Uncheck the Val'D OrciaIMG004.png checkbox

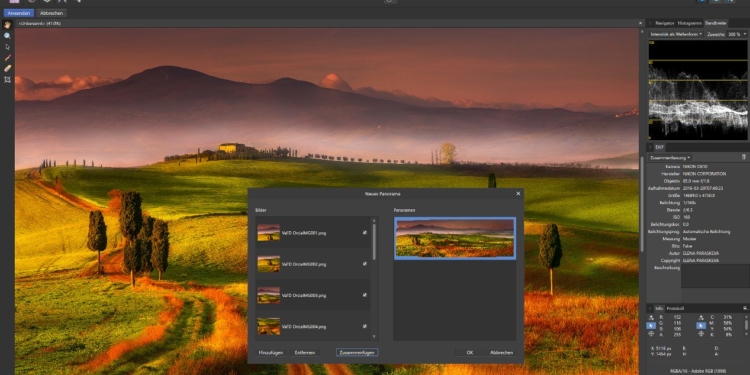tap(364, 326)
